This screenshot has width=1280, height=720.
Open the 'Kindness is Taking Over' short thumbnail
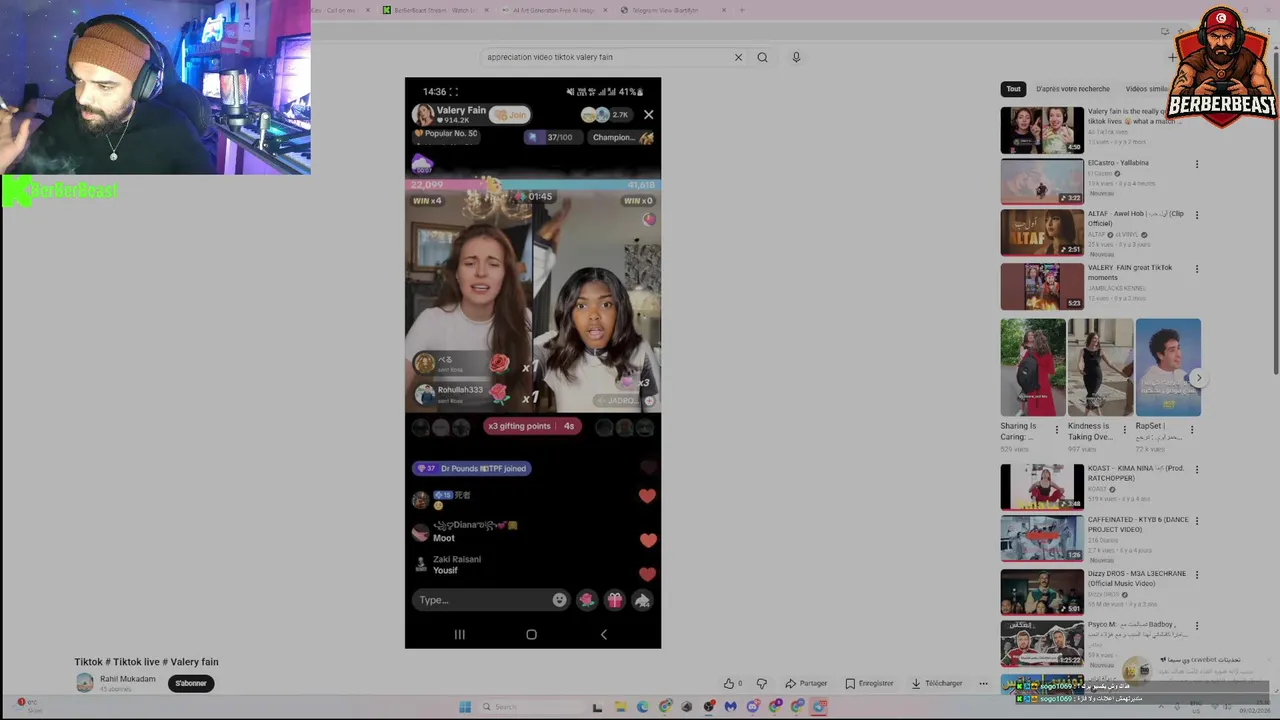click(x=1100, y=367)
